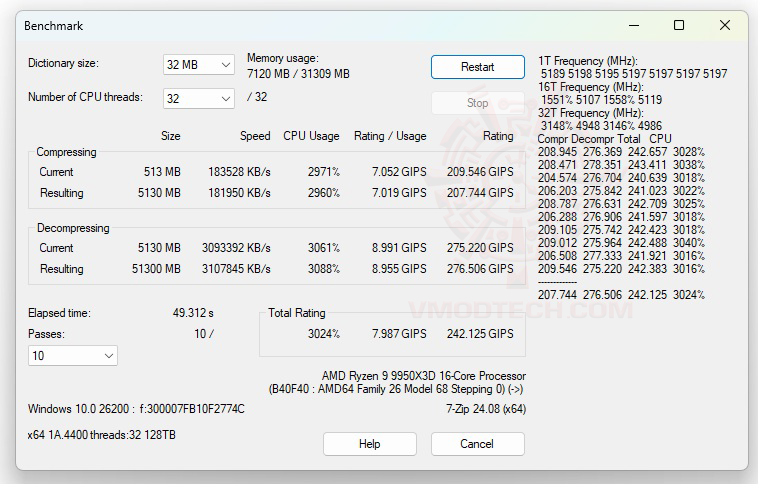Click Decompressing resulting rating 276.506 GIPS

[x=480, y=269]
